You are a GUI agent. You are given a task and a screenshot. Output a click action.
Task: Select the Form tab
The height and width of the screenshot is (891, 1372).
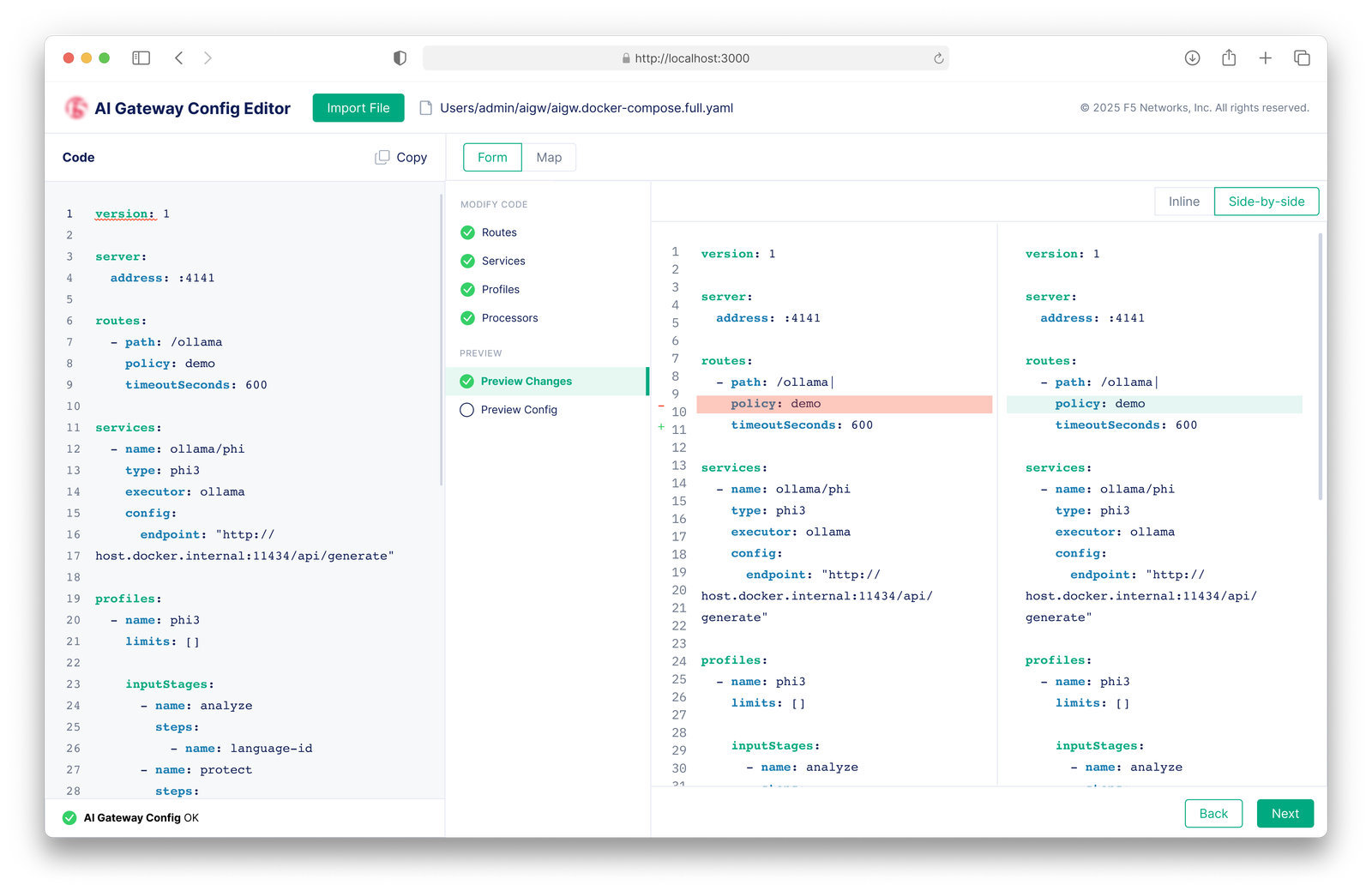click(492, 158)
